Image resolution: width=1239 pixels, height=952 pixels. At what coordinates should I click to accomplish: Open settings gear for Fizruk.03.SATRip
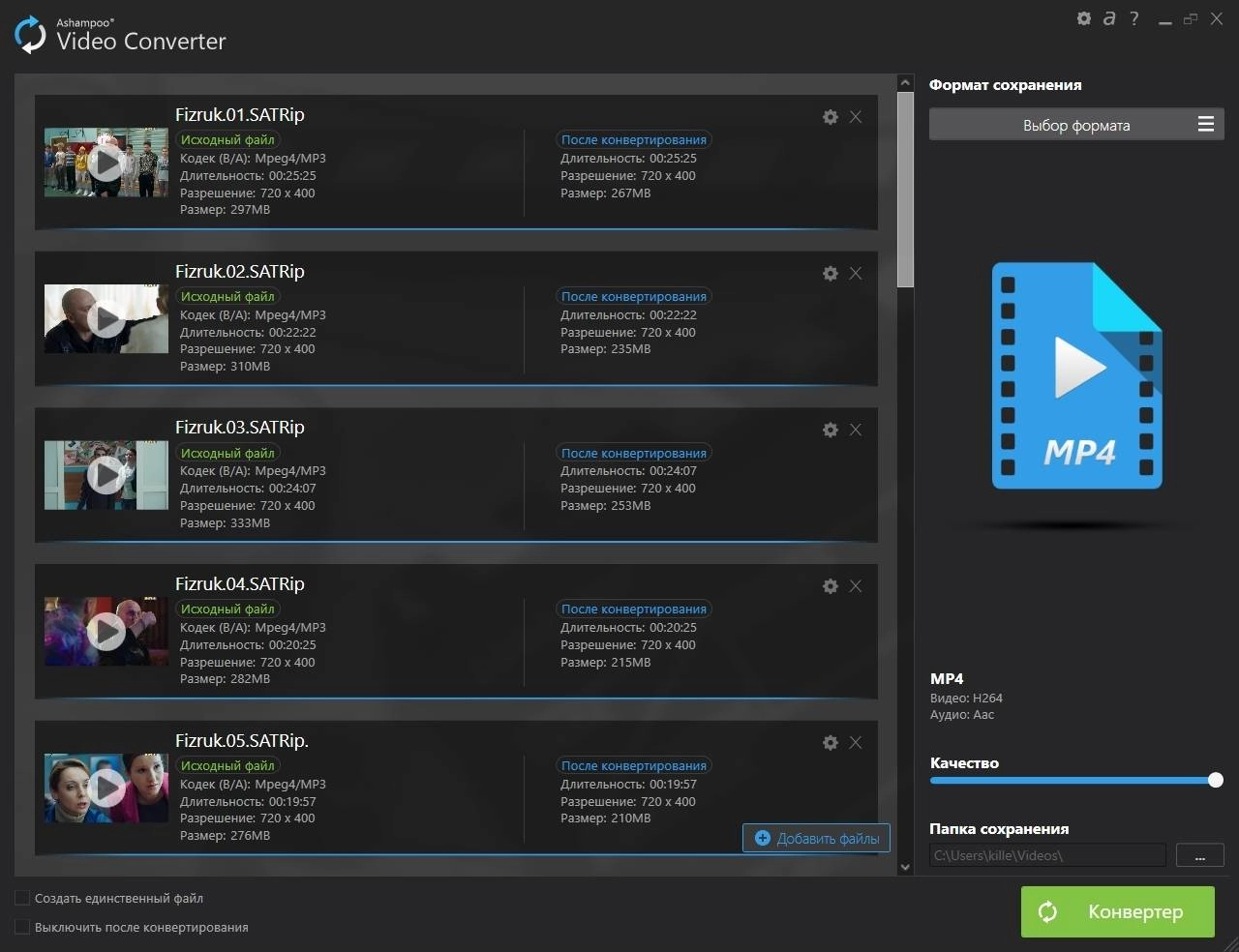pos(830,430)
